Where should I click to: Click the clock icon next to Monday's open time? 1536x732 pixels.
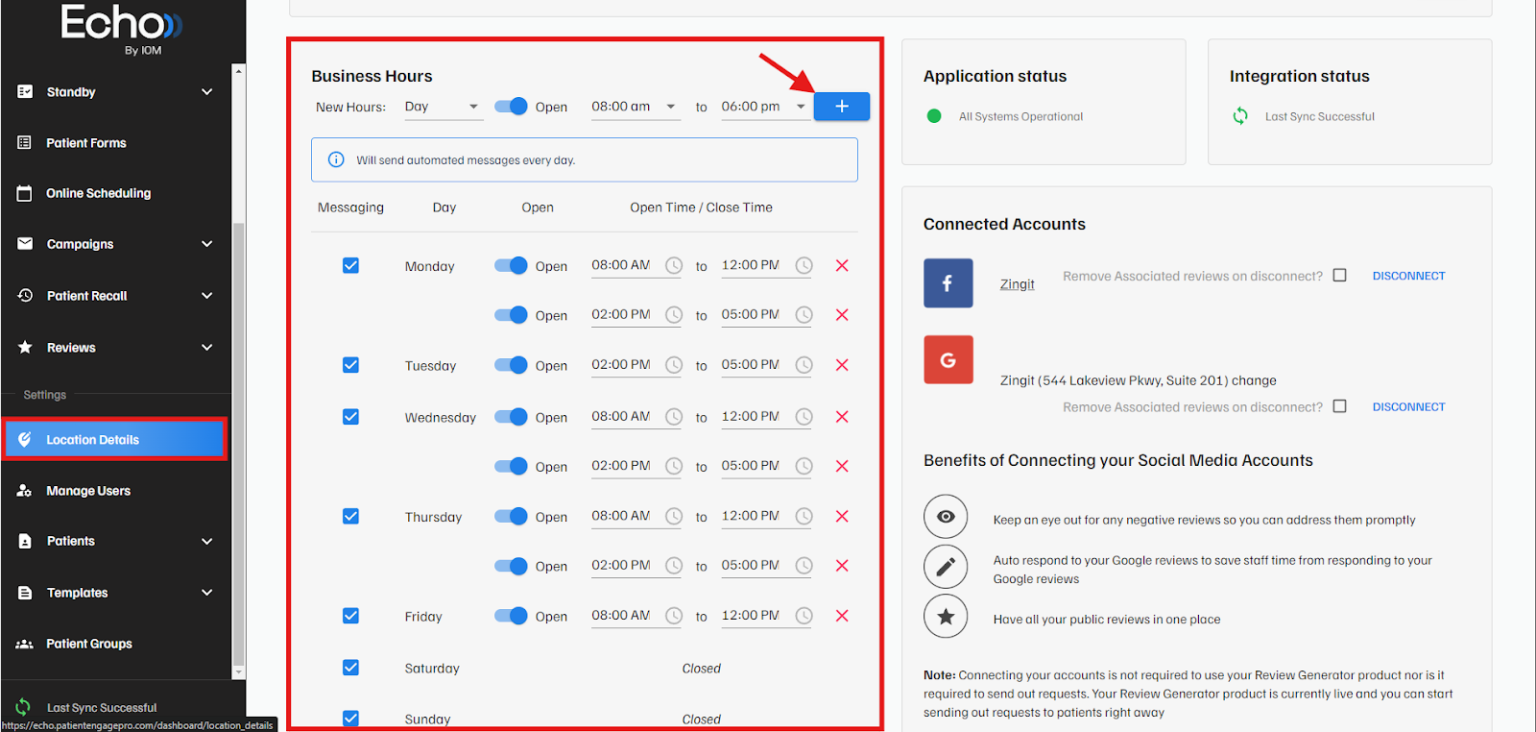pyautogui.click(x=675, y=265)
